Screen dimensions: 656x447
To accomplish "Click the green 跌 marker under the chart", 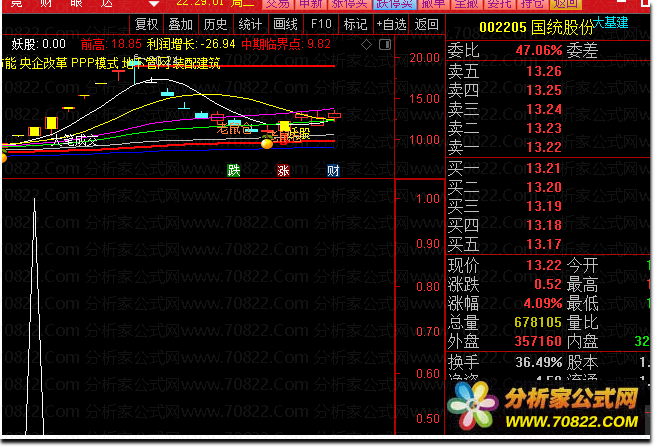I will click(x=233, y=170).
